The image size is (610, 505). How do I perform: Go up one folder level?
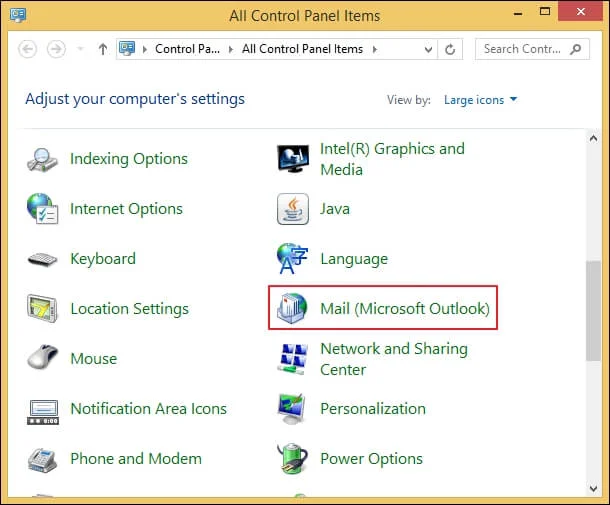pyautogui.click(x=103, y=49)
